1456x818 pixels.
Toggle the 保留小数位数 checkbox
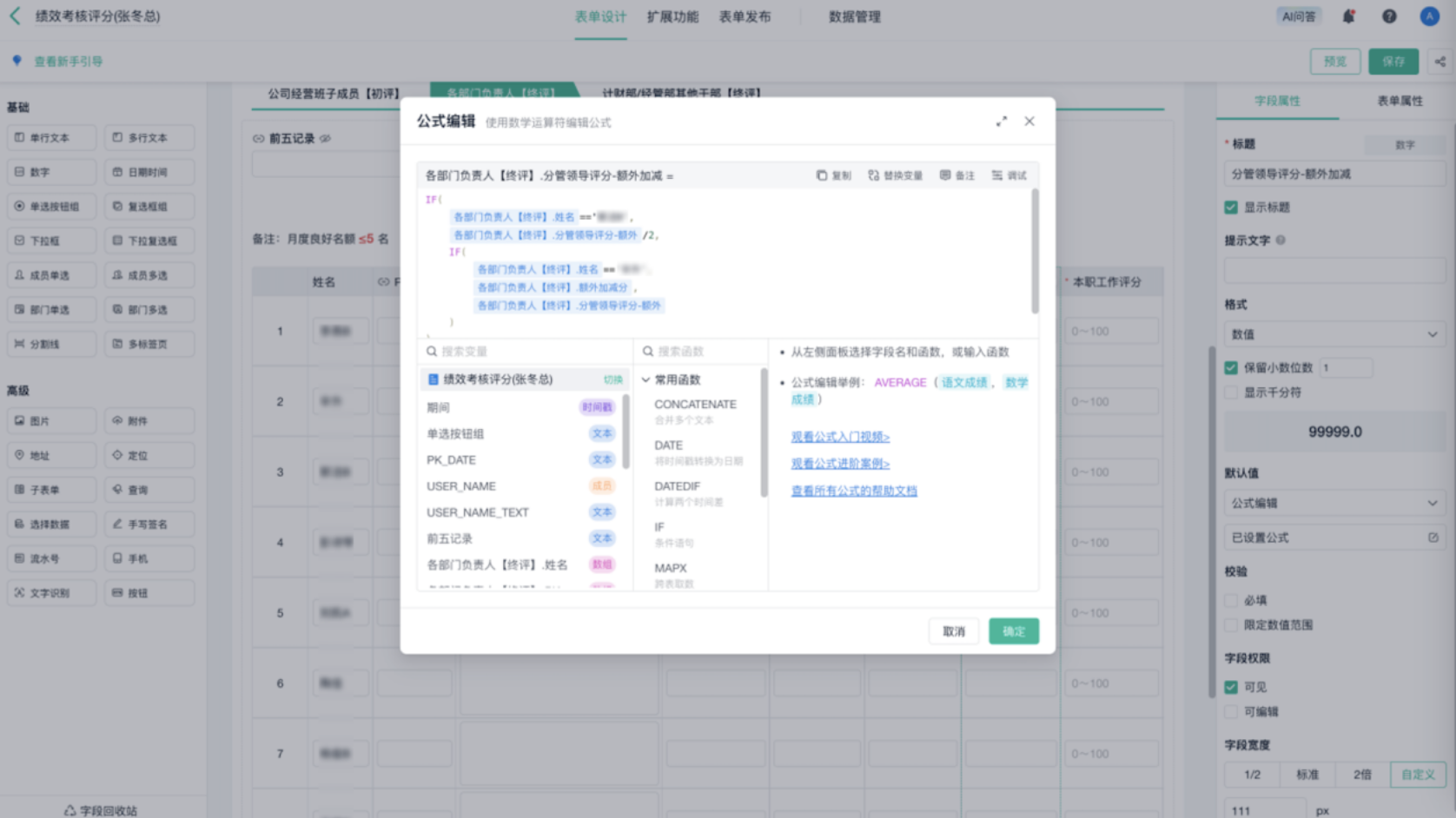(x=1231, y=367)
